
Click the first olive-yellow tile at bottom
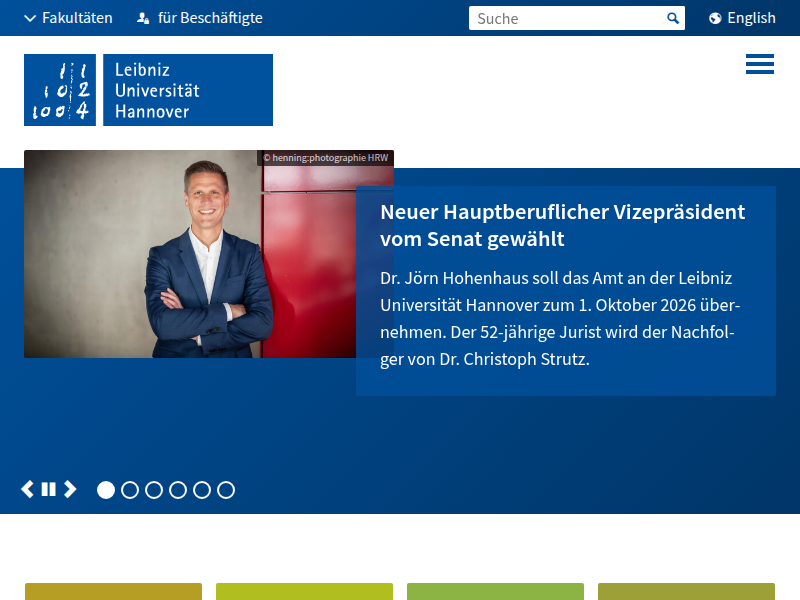[113, 591]
